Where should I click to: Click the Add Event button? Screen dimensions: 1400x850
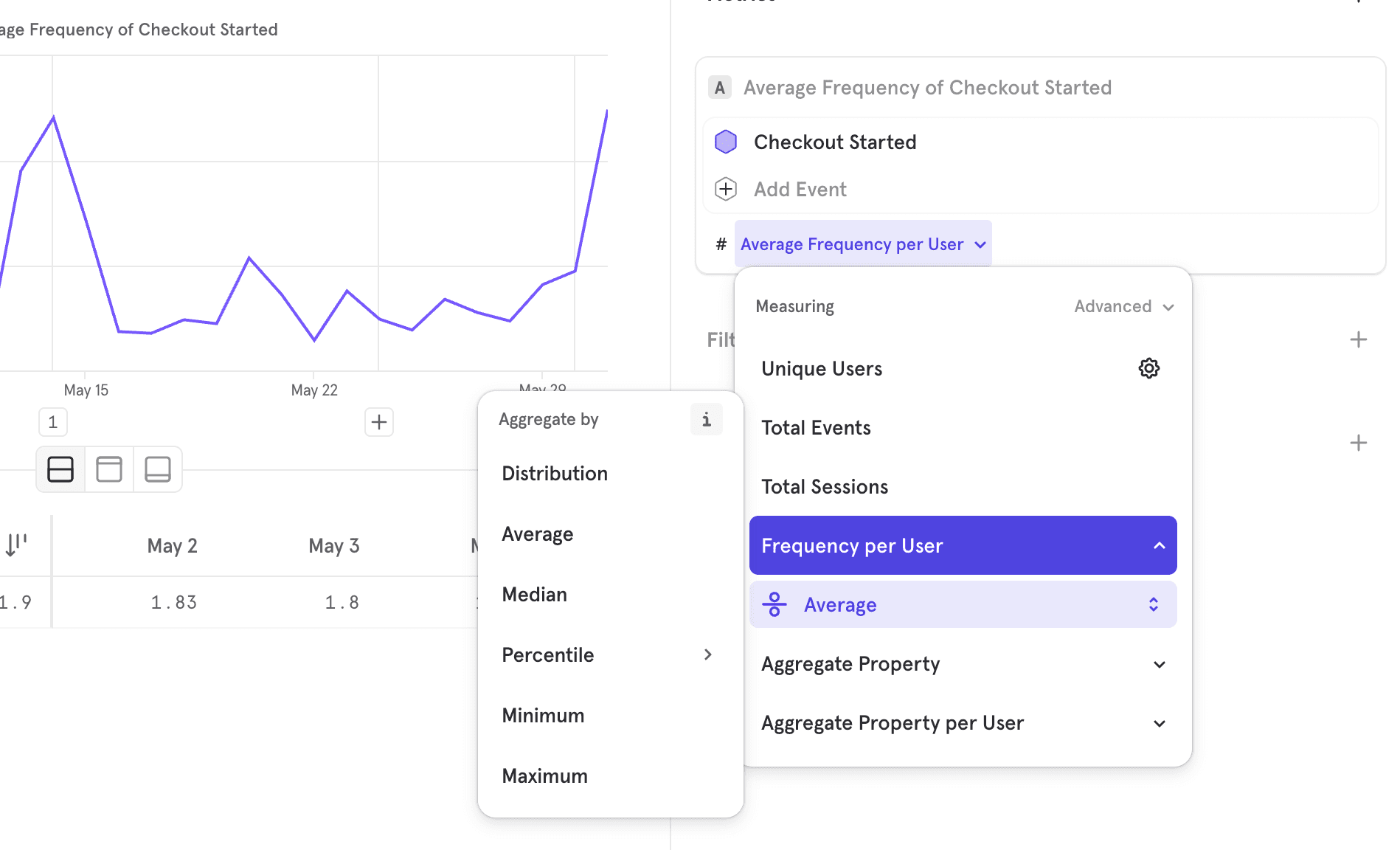click(800, 189)
